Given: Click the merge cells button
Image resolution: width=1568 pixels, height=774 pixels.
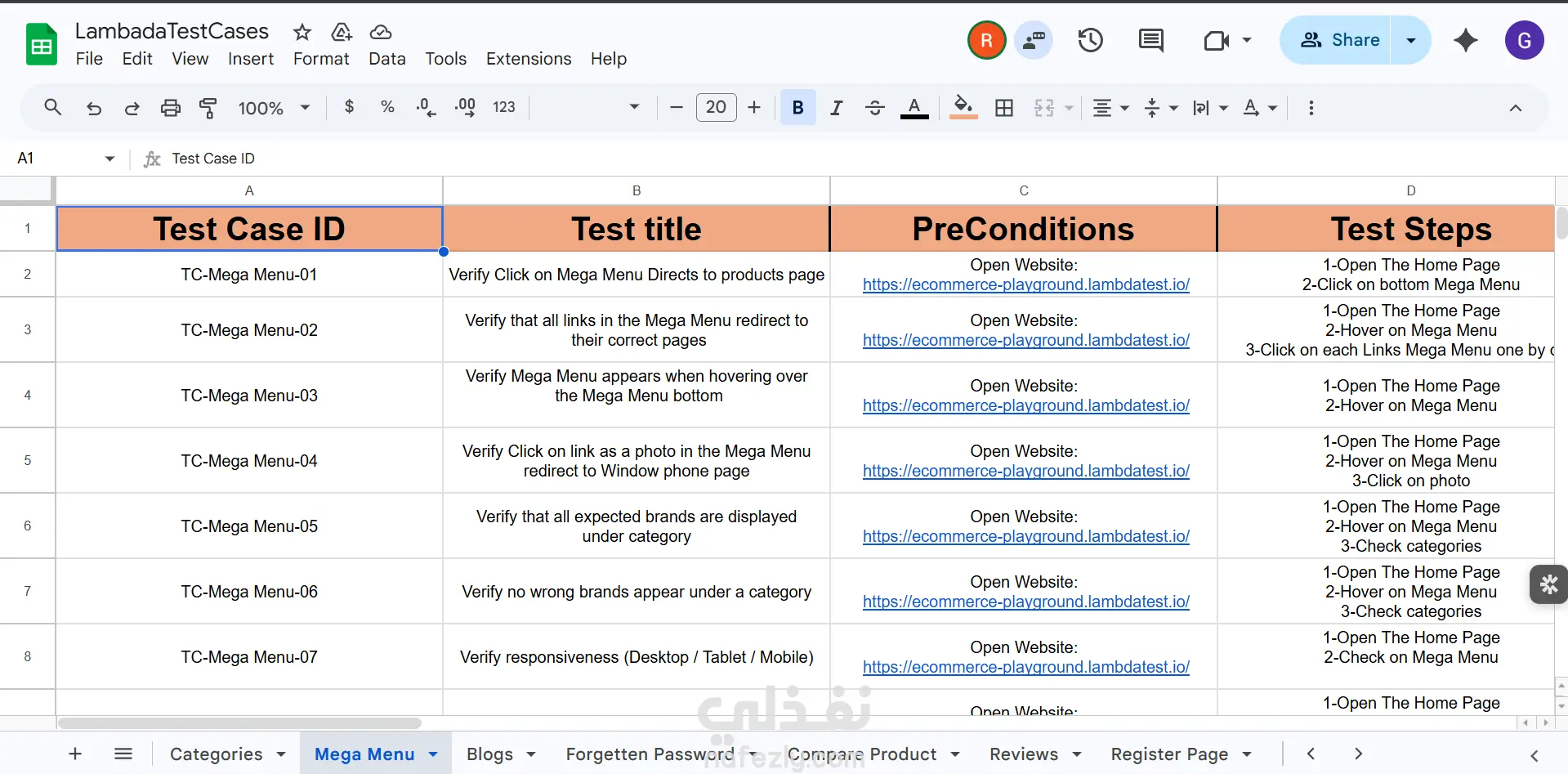Looking at the screenshot, I should click(1044, 107).
